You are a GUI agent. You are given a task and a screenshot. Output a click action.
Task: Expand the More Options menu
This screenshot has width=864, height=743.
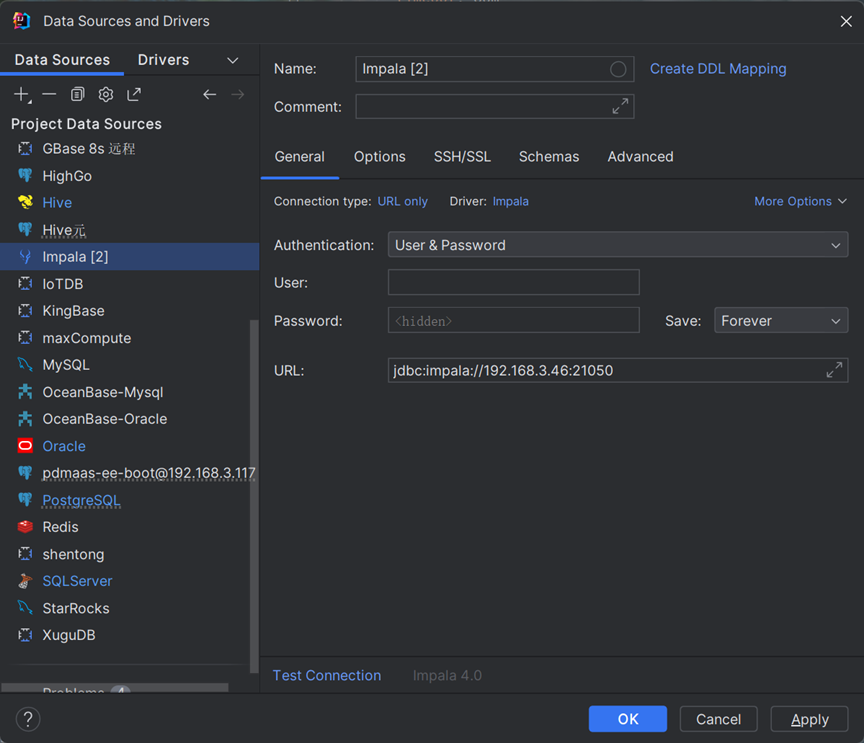(x=800, y=201)
